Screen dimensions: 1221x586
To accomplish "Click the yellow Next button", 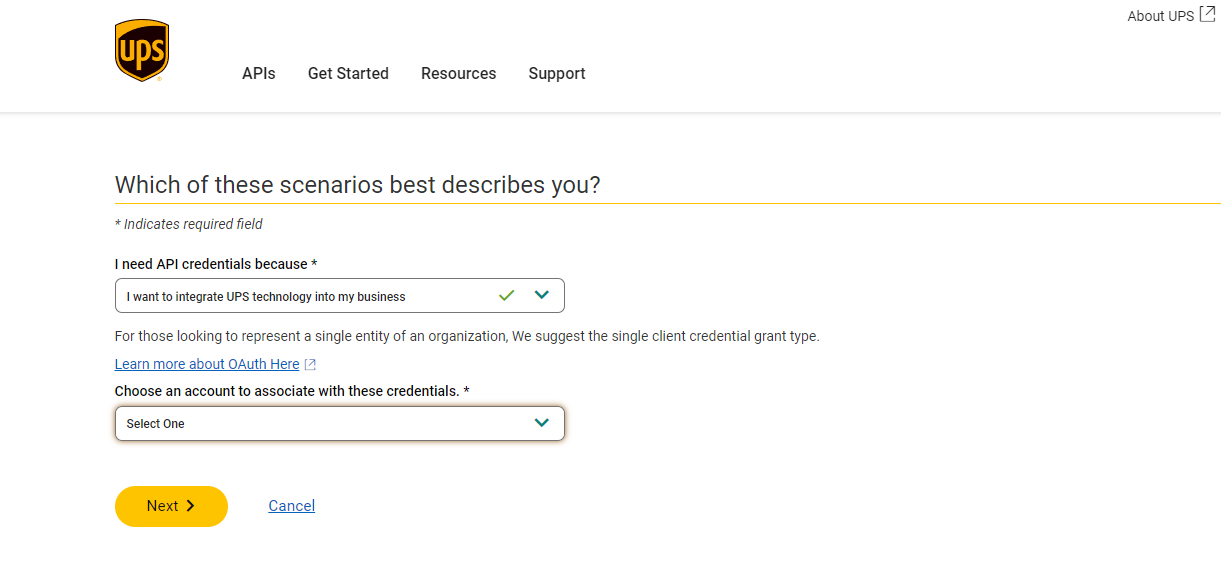I will (x=171, y=506).
